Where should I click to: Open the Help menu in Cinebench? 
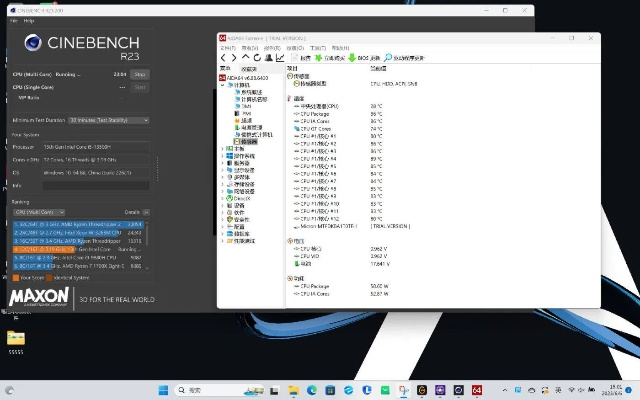29,20
